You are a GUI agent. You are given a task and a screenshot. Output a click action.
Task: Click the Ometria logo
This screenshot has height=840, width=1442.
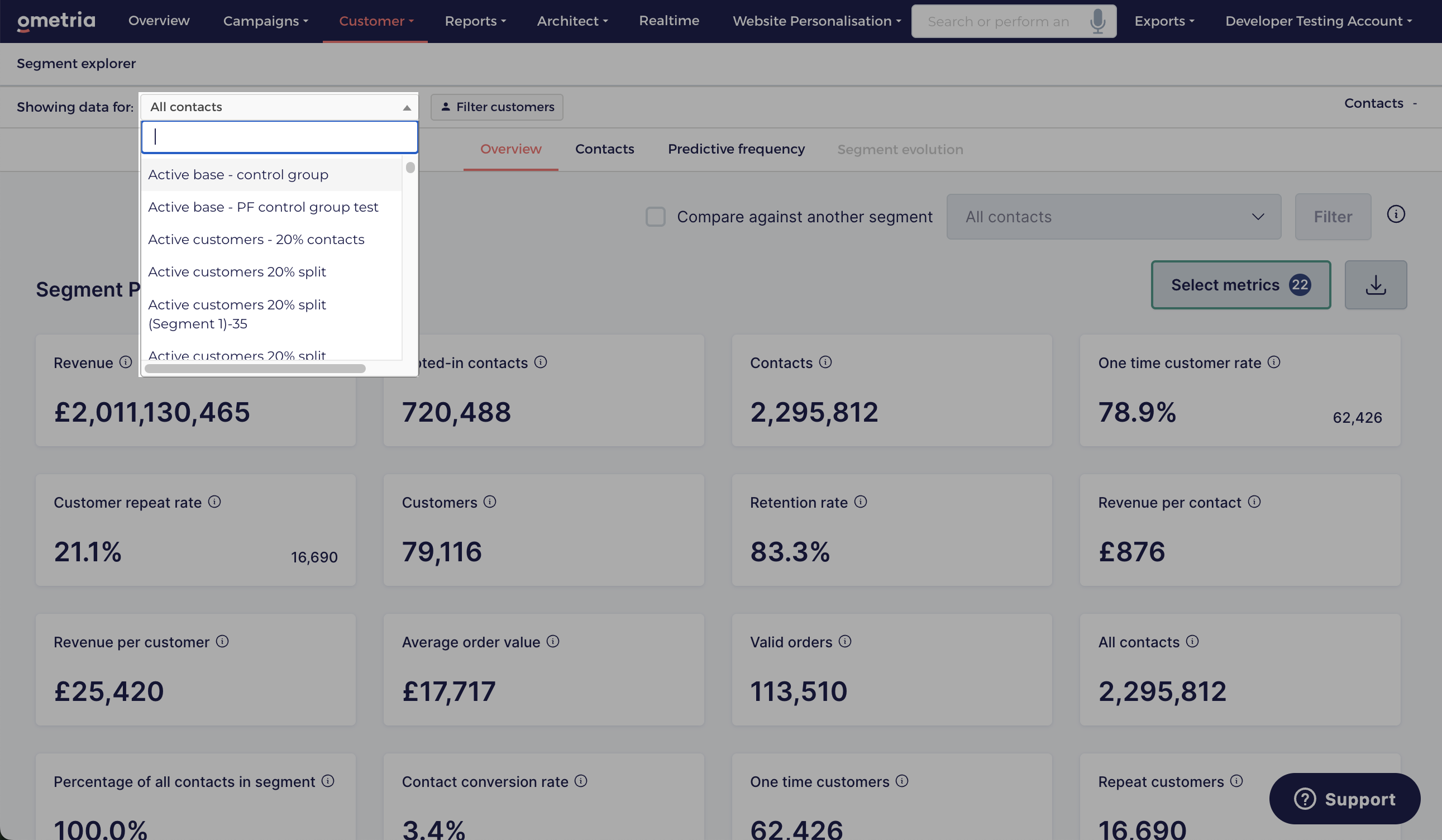tap(56, 21)
